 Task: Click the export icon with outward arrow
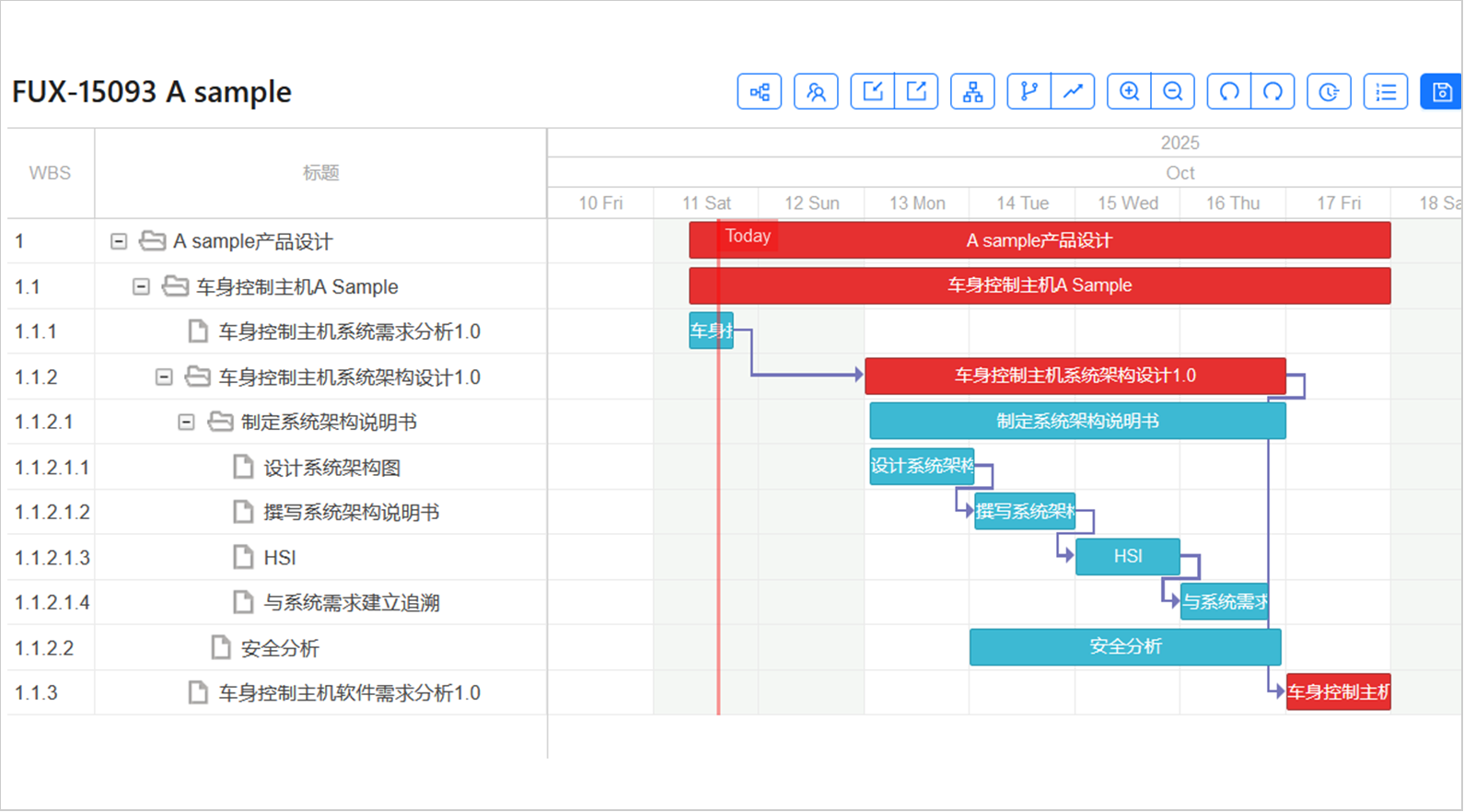[916, 92]
